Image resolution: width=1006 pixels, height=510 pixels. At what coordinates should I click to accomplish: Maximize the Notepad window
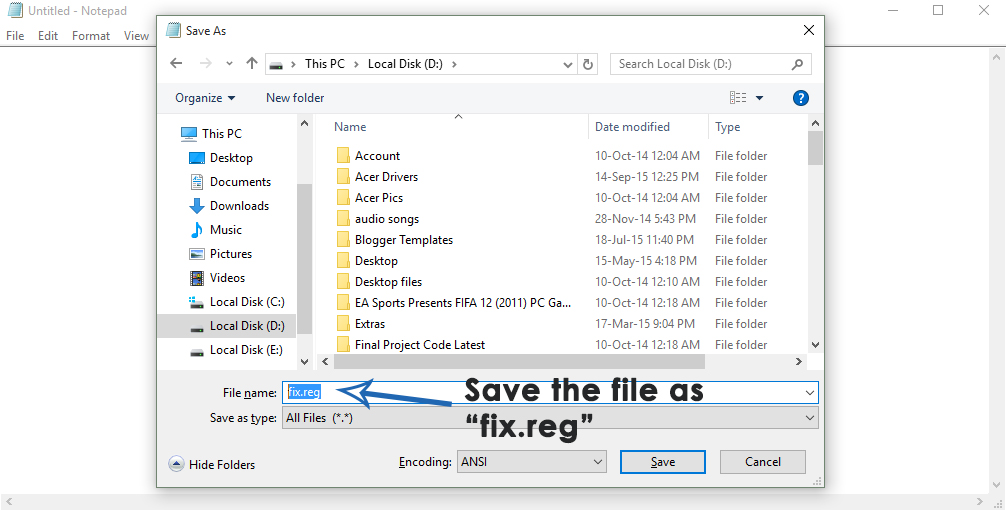click(x=938, y=10)
